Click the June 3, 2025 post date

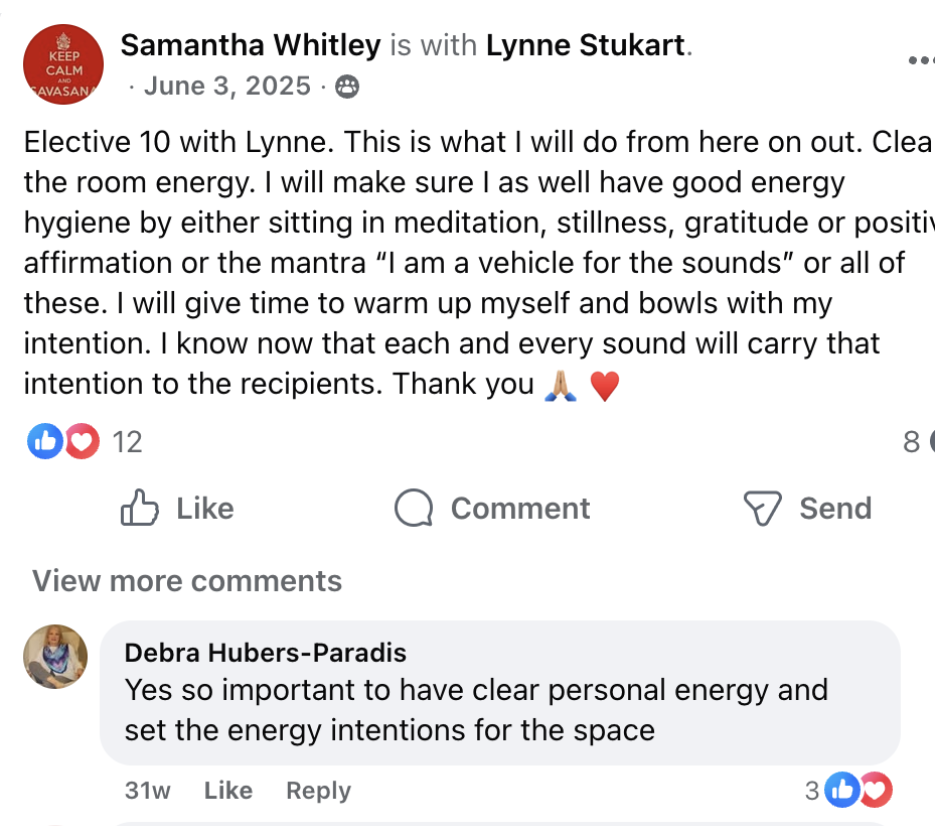point(227,87)
